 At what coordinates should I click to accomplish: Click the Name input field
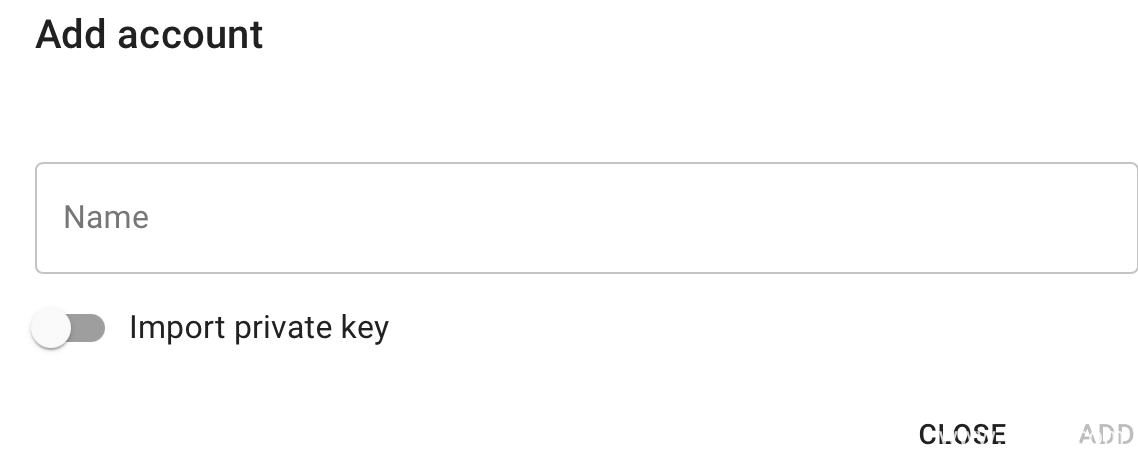586,218
